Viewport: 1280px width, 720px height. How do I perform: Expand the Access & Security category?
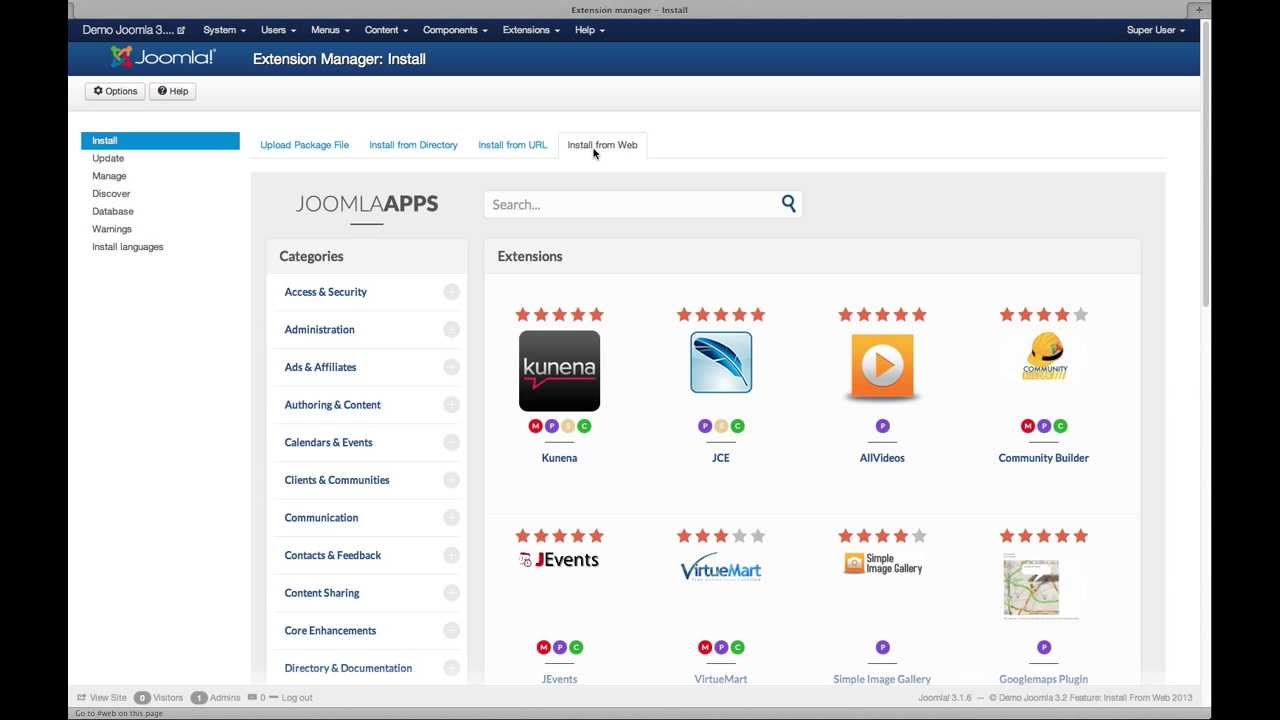[x=451, y=292]
